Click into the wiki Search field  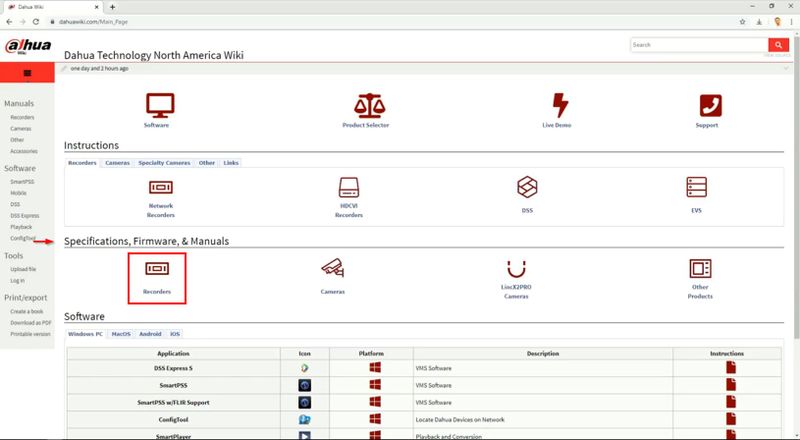click(x=698, y=45)
